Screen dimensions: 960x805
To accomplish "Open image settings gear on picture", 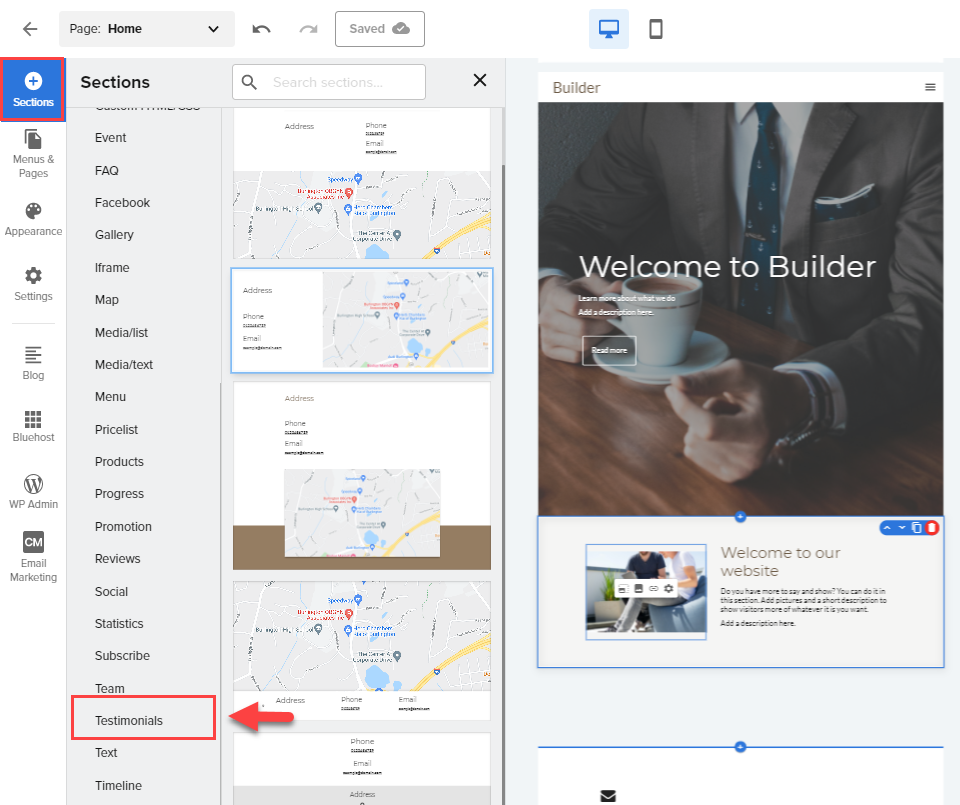I will [x=669, y=588].
